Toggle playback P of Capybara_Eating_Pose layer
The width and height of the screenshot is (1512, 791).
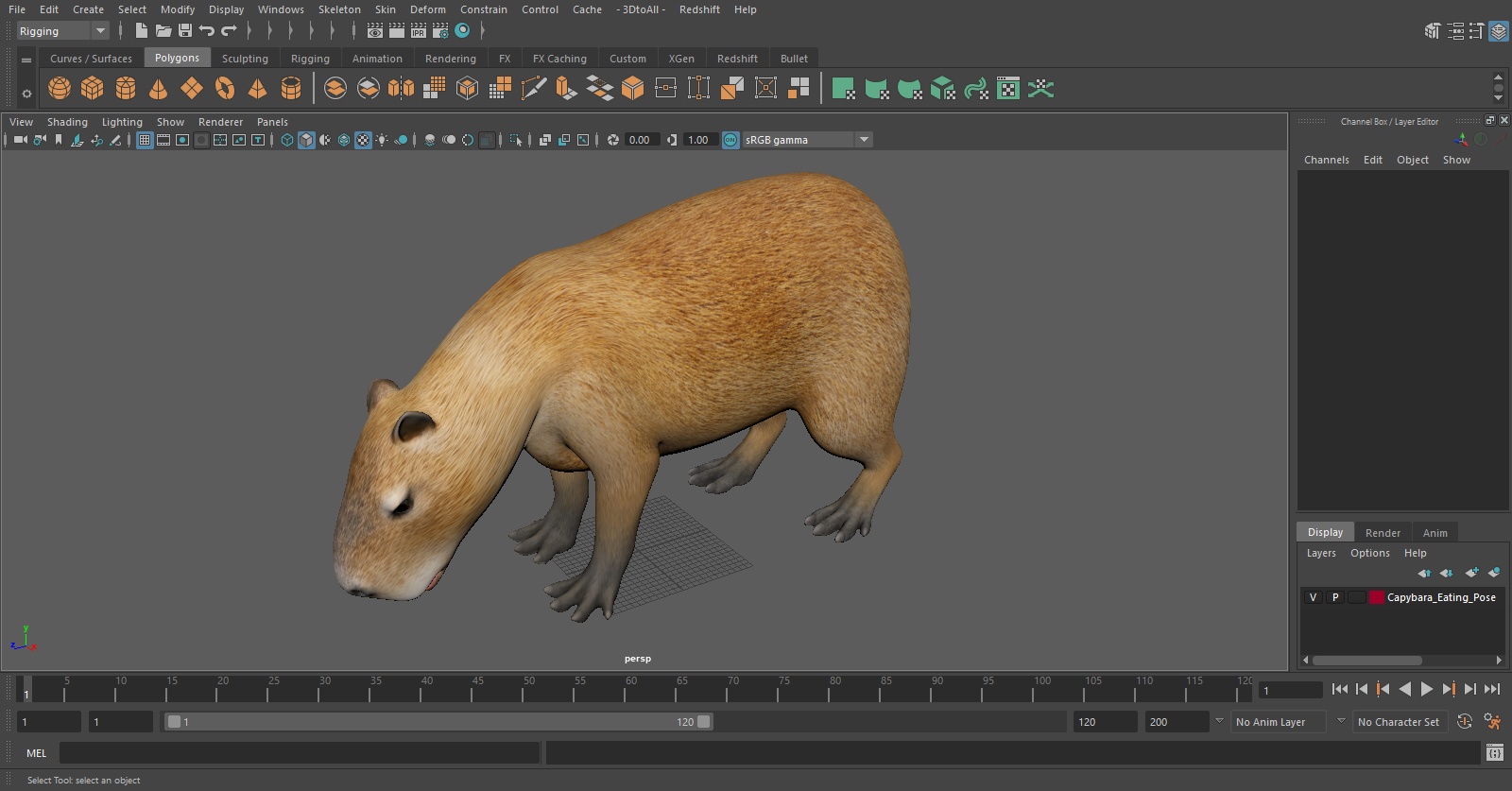1335,597
